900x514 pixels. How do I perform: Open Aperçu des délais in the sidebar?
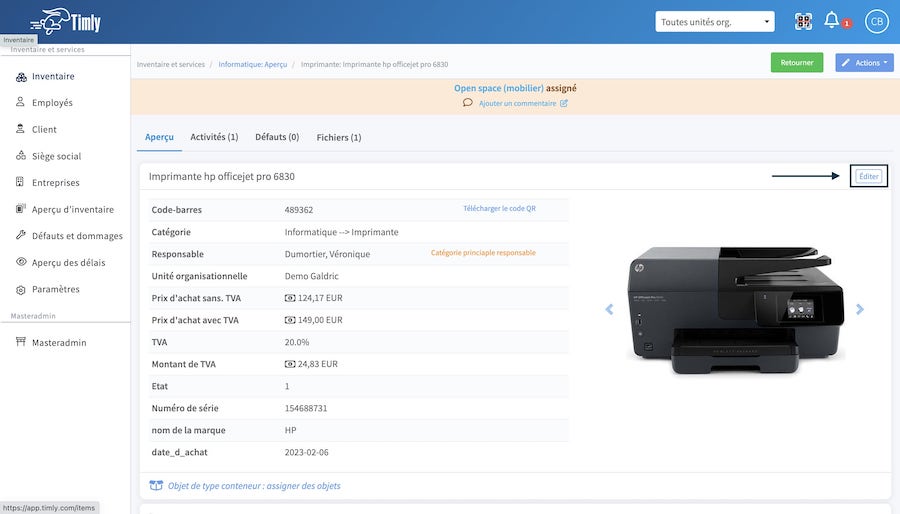(x=69, y=263)
